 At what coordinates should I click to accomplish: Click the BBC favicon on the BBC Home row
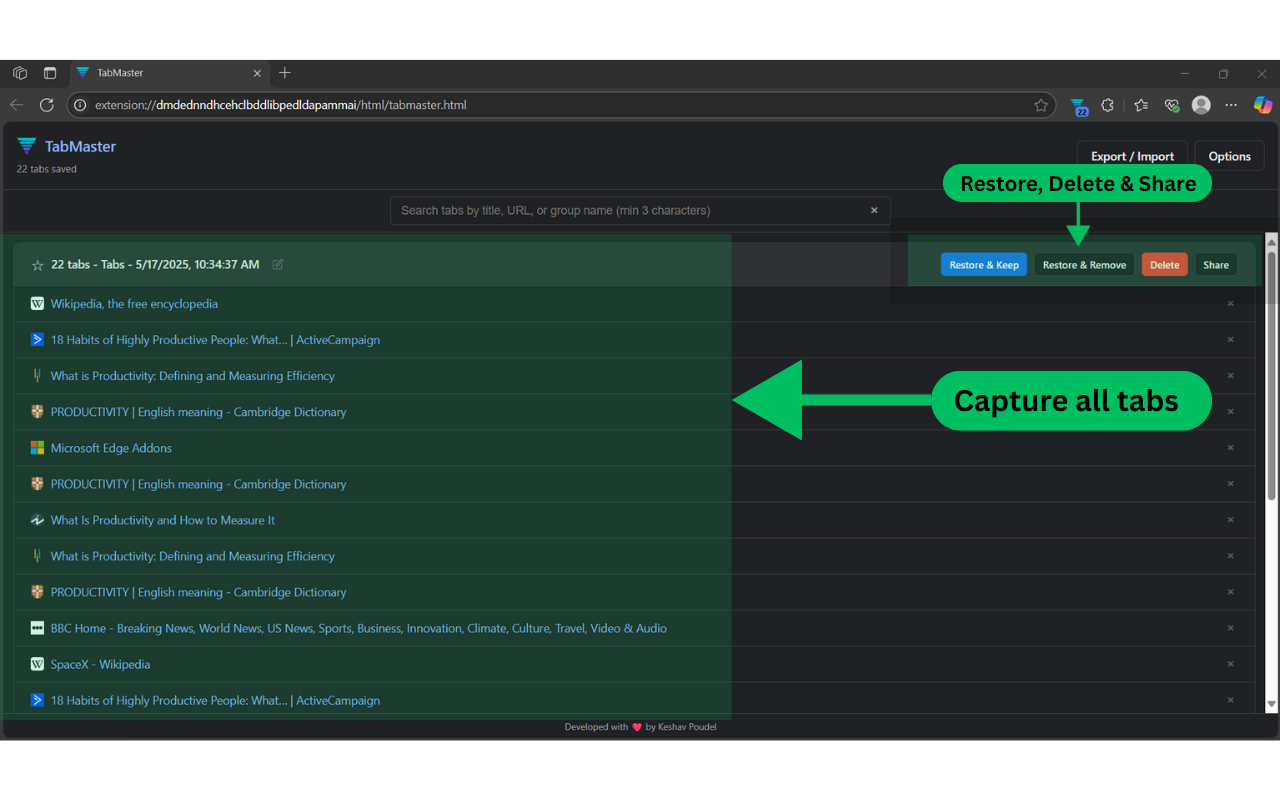tap(37, 628)
